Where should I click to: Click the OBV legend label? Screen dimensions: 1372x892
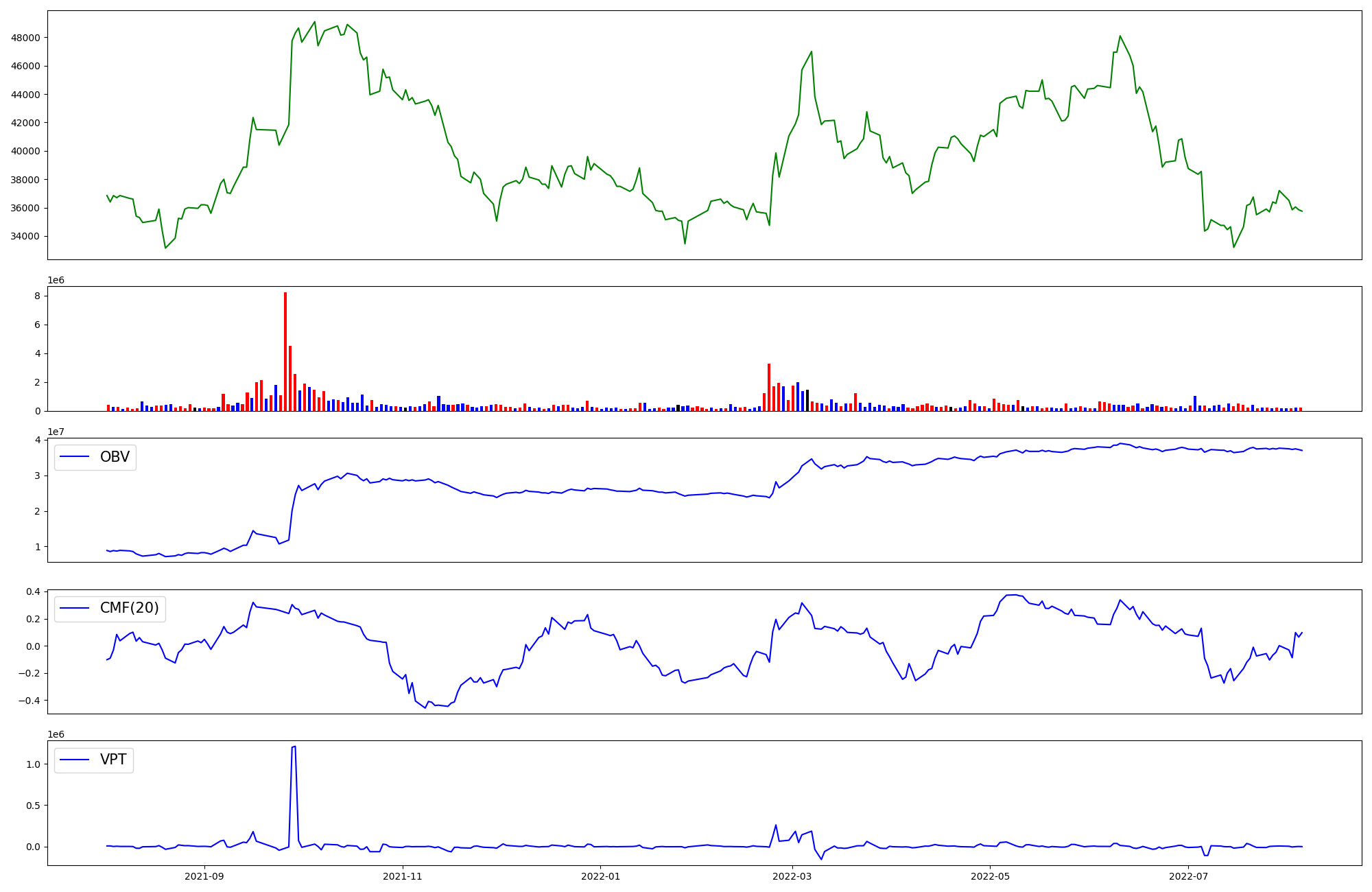click(115, 458)
